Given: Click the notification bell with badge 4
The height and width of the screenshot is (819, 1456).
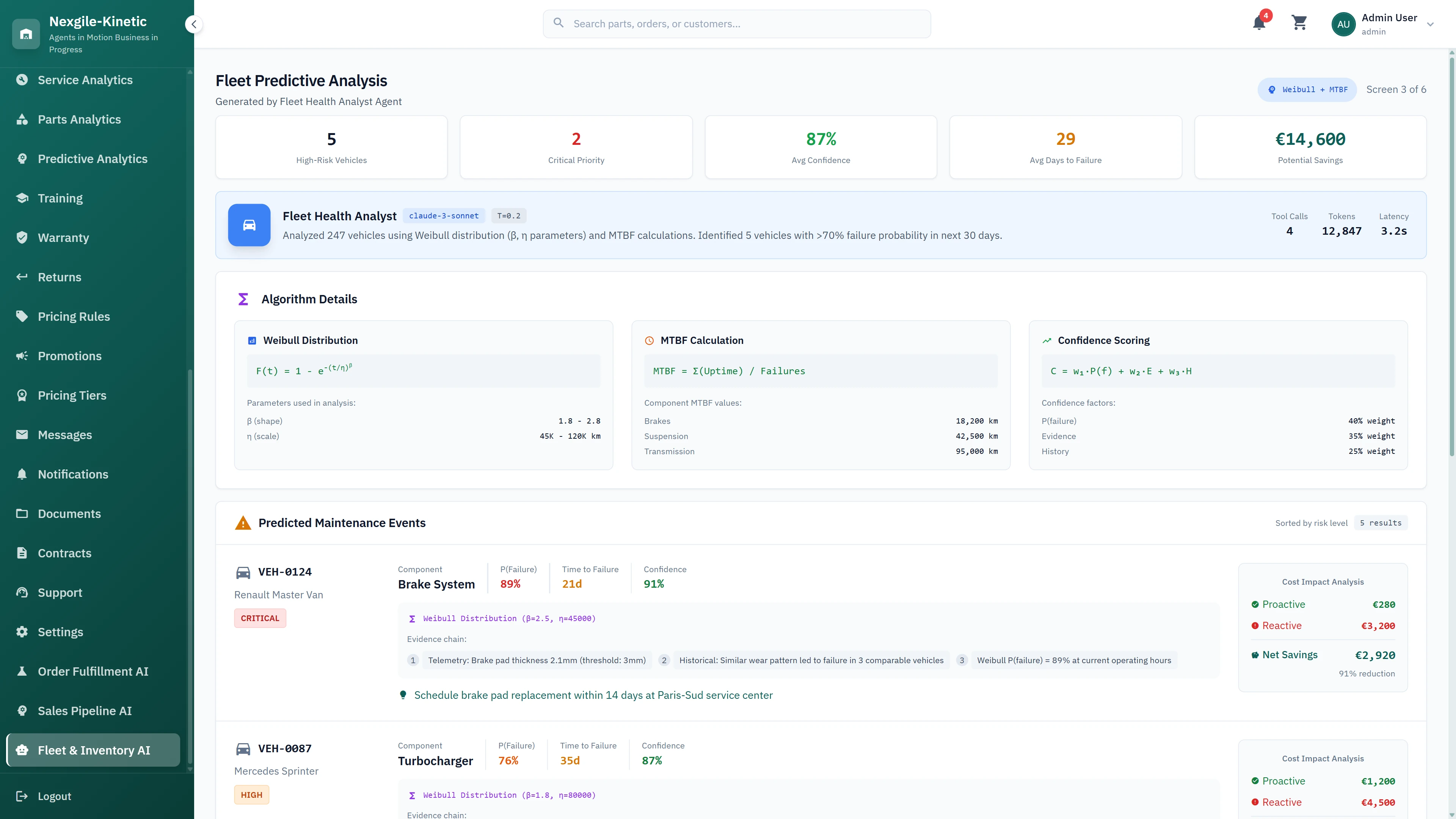Looking at the screenshot, I should (x=1259, y=24).
